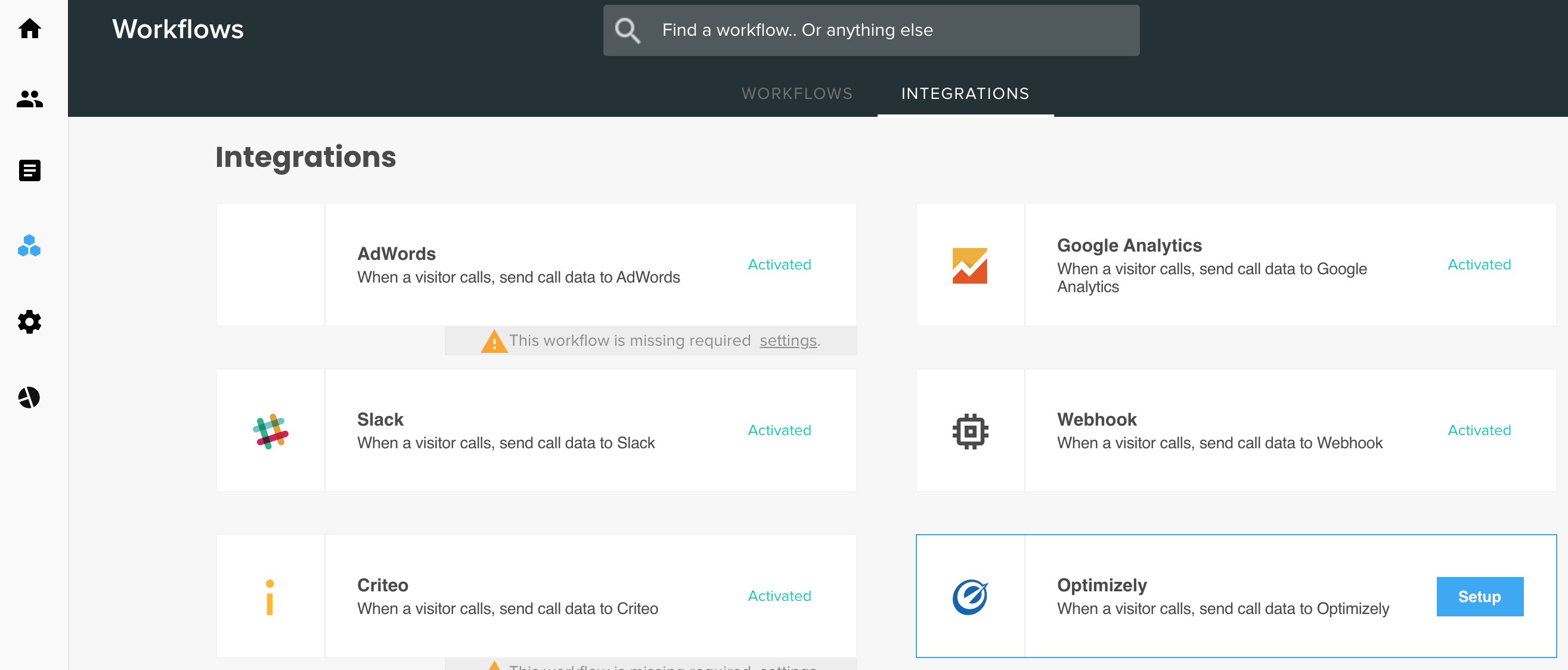Click the AdWords warning triangle icon
The height and width of the screenshot is (670, 1568).
494,341
